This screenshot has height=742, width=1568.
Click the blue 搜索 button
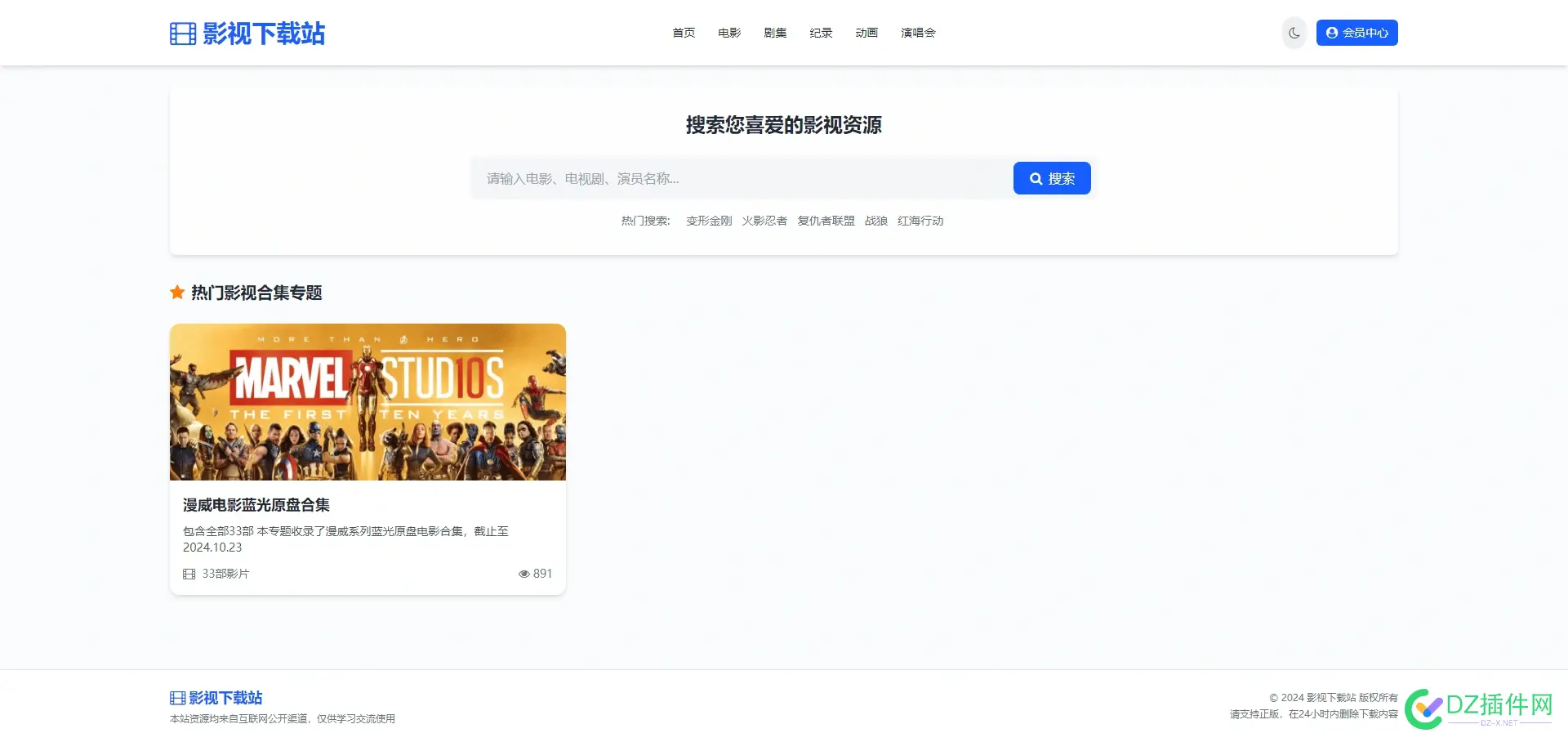point(1052,178)
